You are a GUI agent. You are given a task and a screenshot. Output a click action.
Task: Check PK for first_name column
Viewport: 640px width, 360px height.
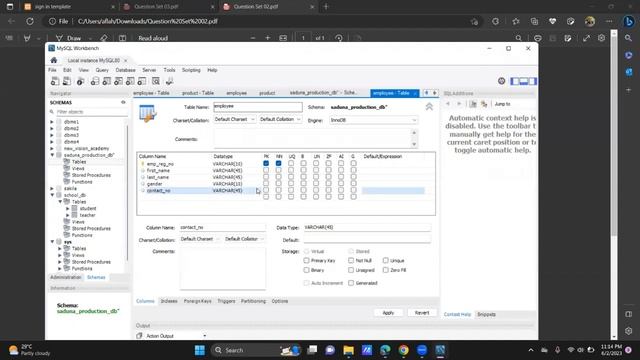[x=266, y=170]
